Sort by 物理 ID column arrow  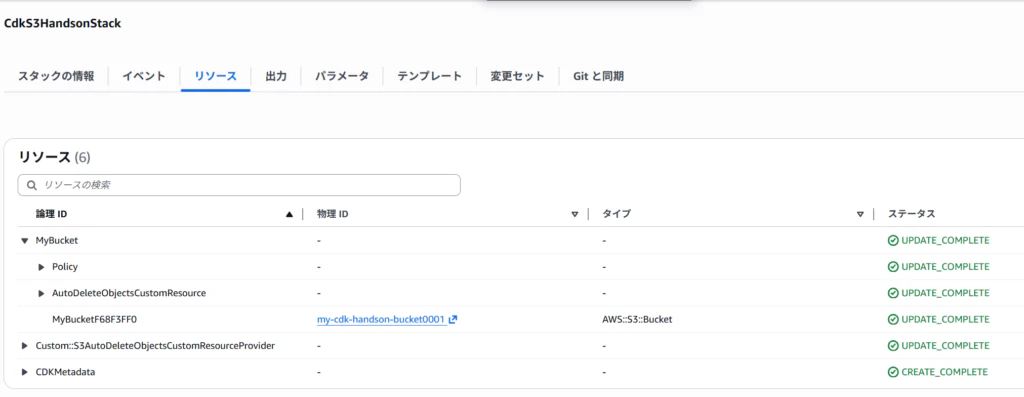575,214
